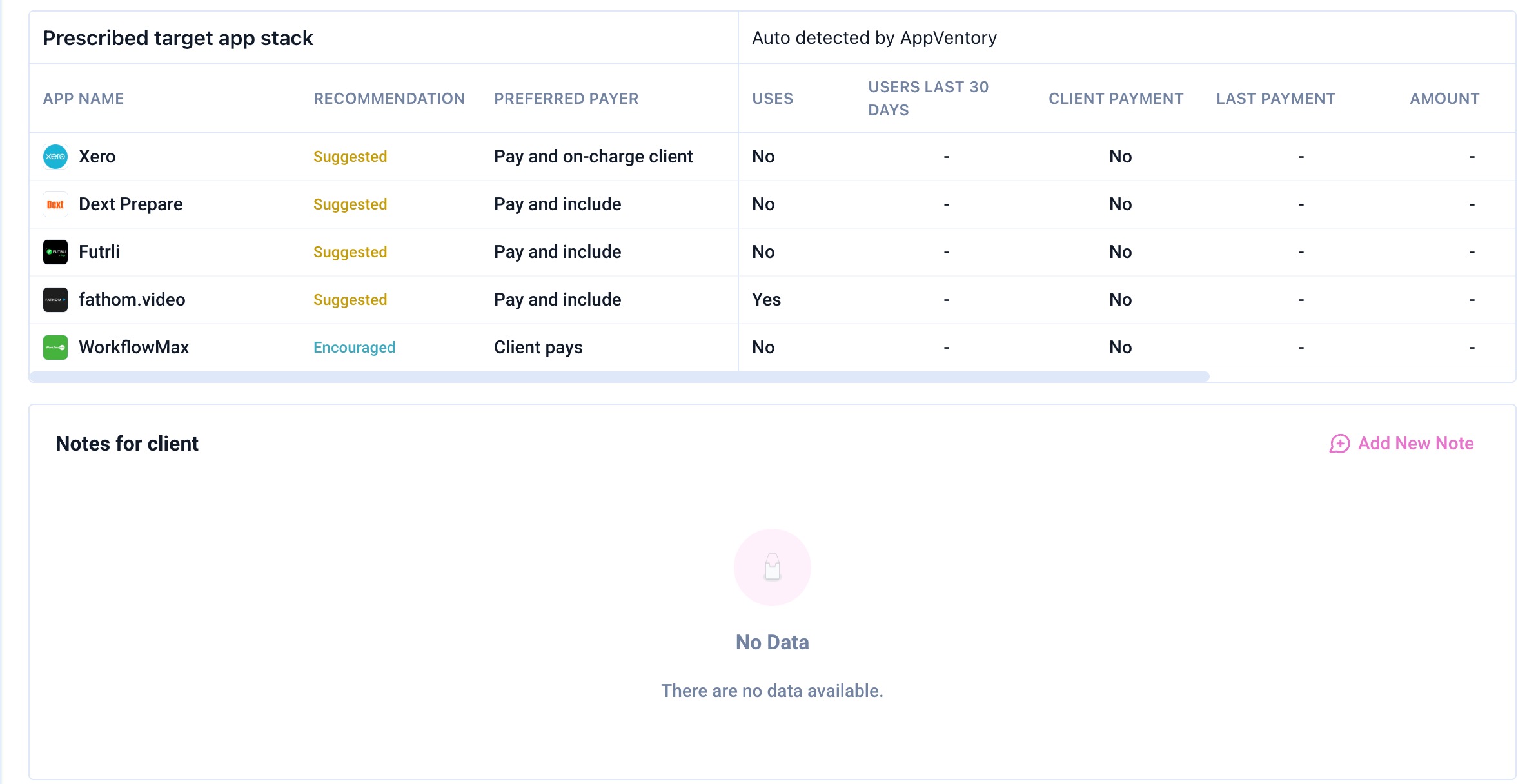Click the 'Auto detected by AppVentory' heading
Viewport: 1527px width, 784px height.
874,38
